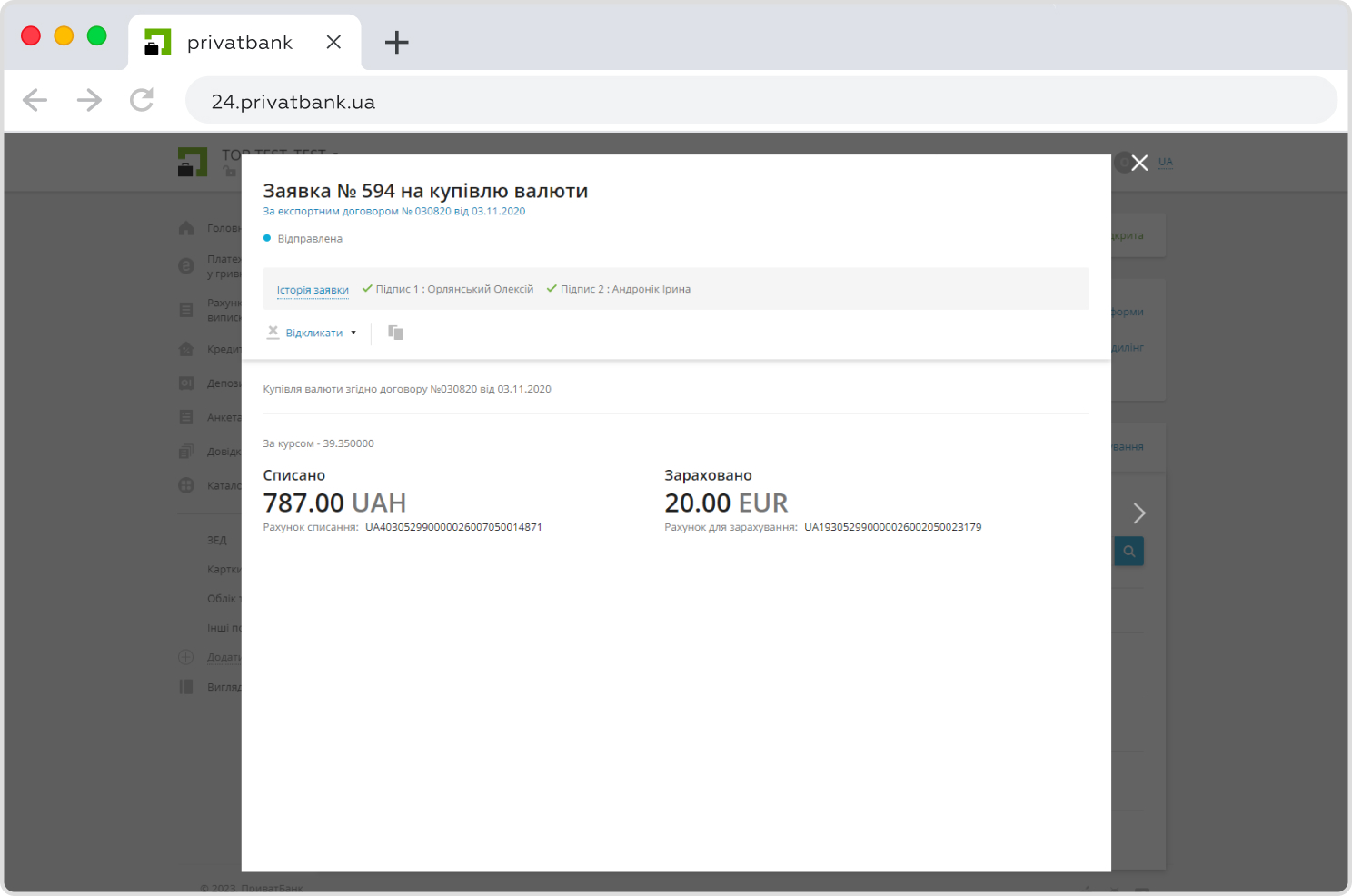
Task: Click the home icon in left sidebar
Action: click(186, 228)
